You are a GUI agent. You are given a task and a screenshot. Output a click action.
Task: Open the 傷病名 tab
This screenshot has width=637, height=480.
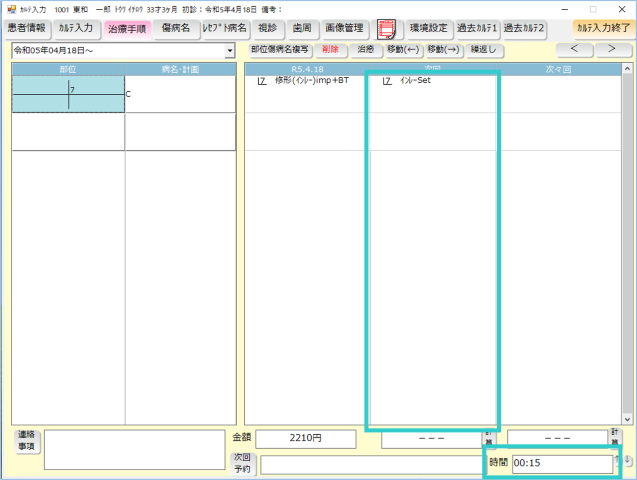[x=175, y=29]
